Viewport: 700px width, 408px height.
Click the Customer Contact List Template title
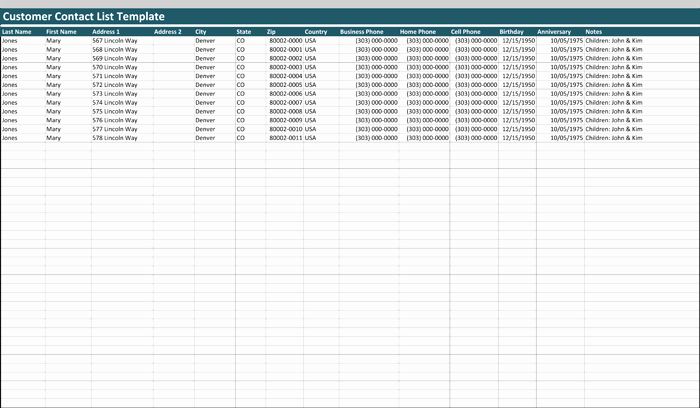[x=83, y=17]
